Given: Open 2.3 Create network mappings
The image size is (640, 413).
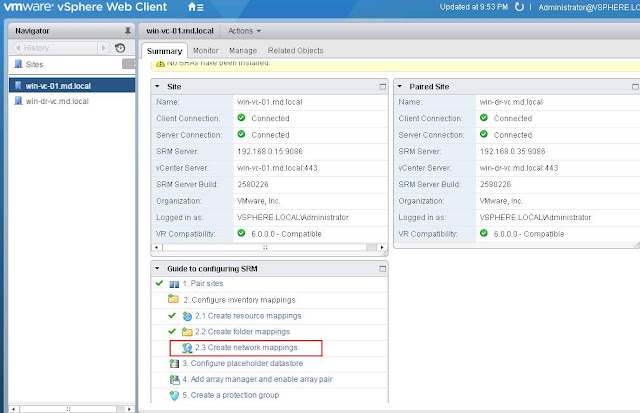Looking at the screenshot, I should click(246, 348).
